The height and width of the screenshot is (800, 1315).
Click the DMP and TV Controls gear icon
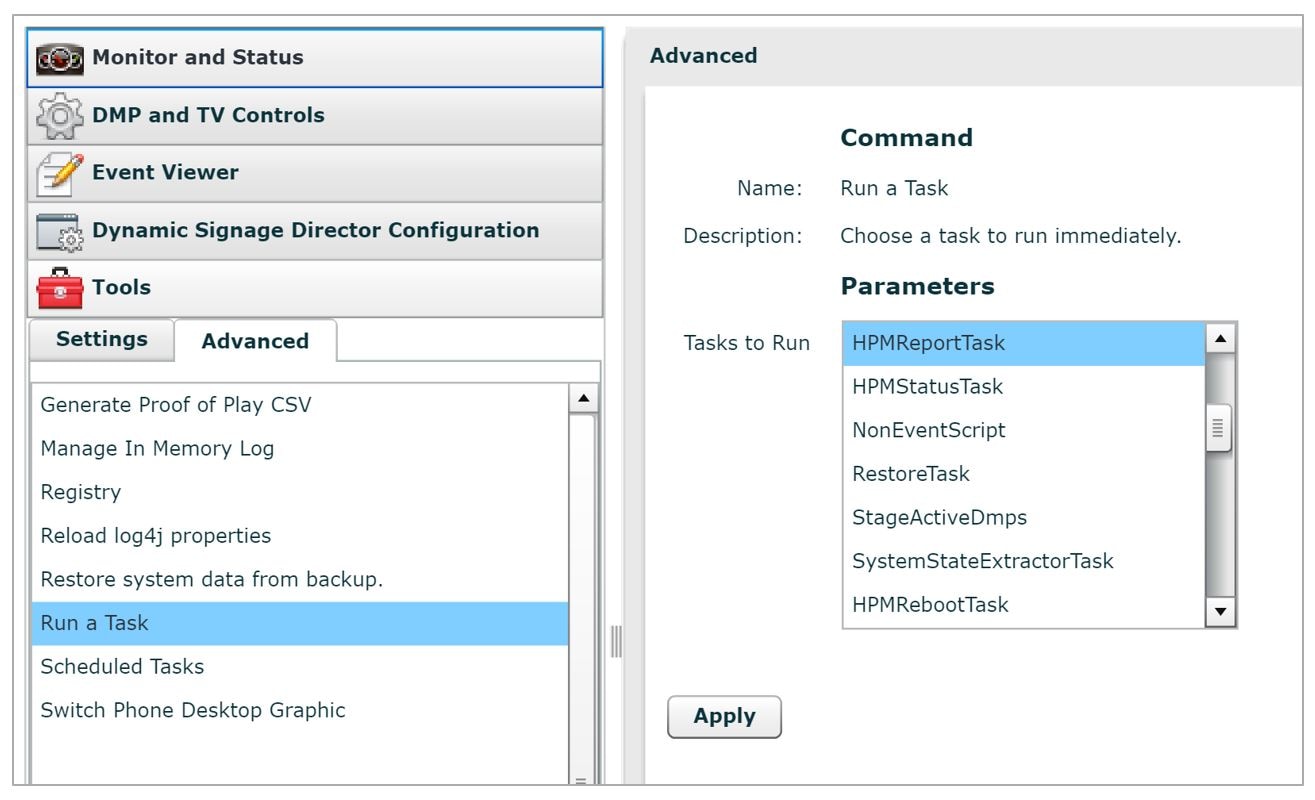pyautogui.click(x=60, y=116)
